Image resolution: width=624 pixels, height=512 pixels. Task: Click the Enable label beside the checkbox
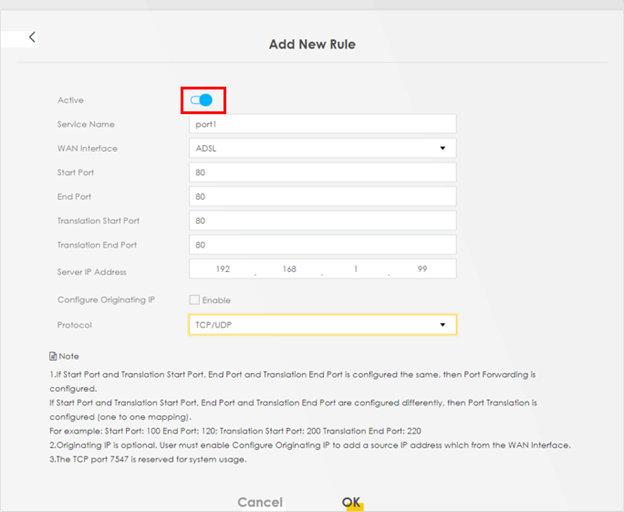coord(216,300)
